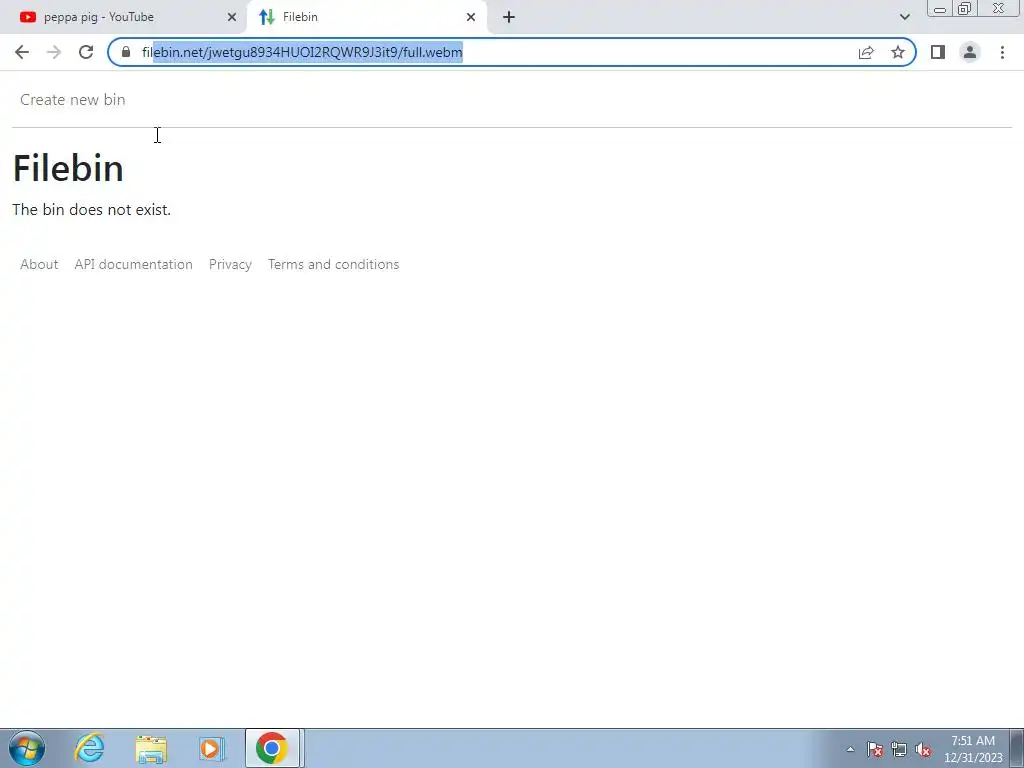Click the Filebin heading text
1024x768 pixels.
click(68, 168)
